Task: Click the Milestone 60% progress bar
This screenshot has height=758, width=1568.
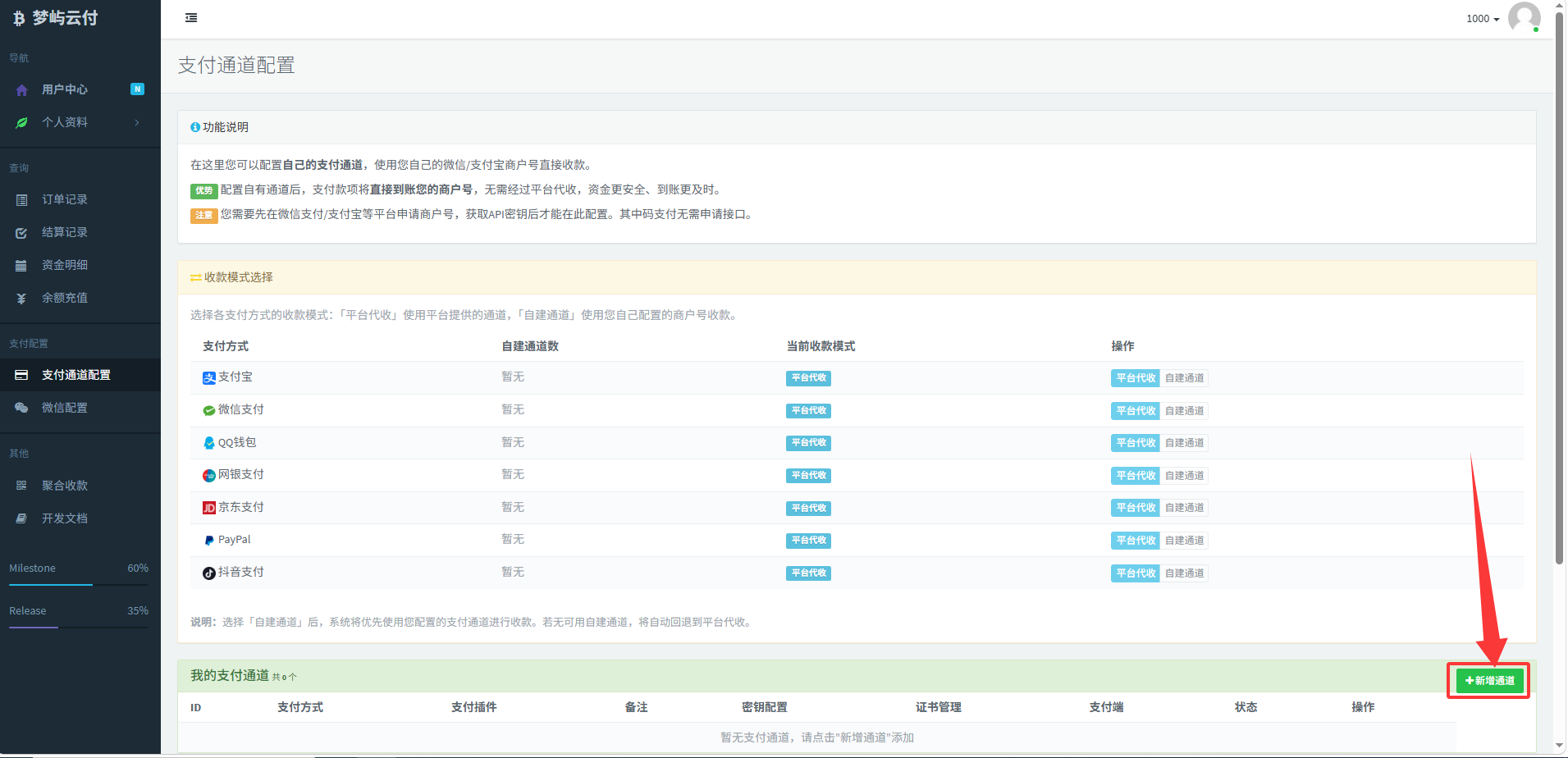Action: tap(79, 585)
